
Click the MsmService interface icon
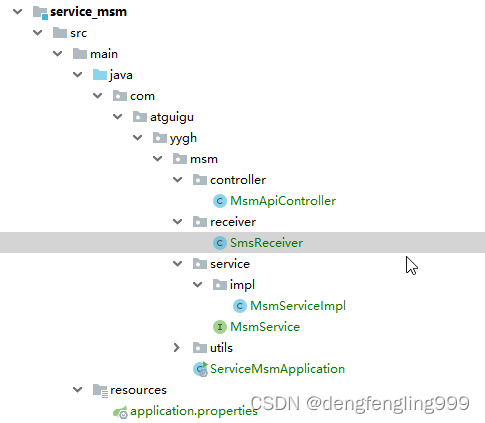click(x=220, y=327)
